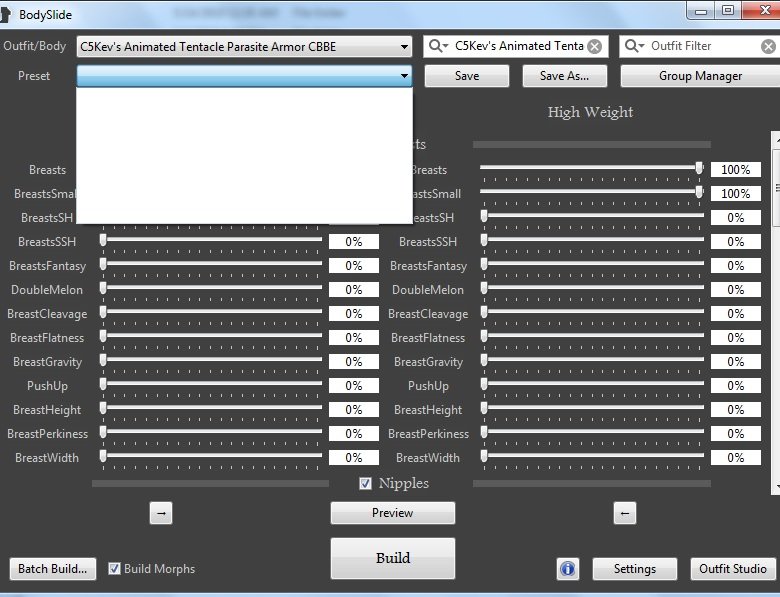Click the scrollbar down arrow
The height and width of the screenshot is (597, 780).
[776, 487]
